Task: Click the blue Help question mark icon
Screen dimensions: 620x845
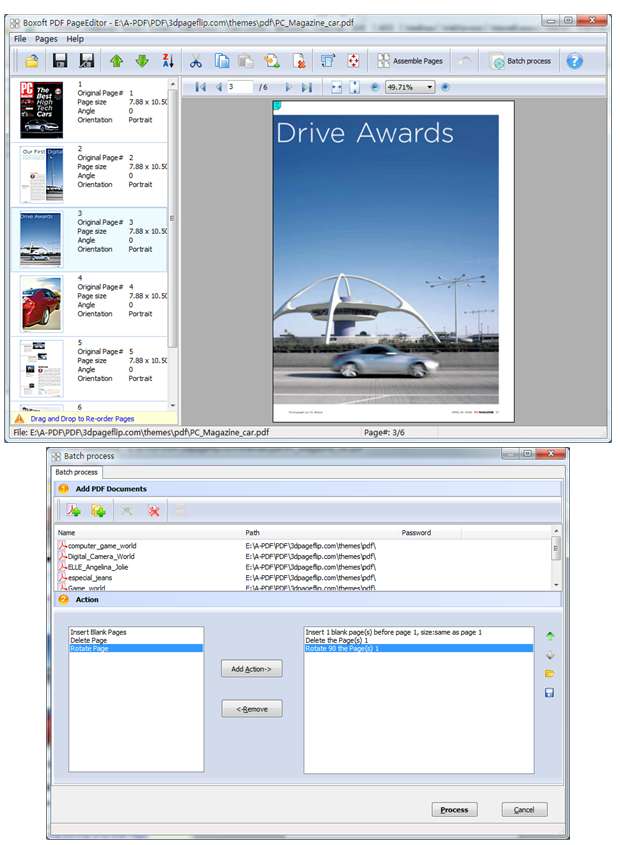Action: [575, 61]
